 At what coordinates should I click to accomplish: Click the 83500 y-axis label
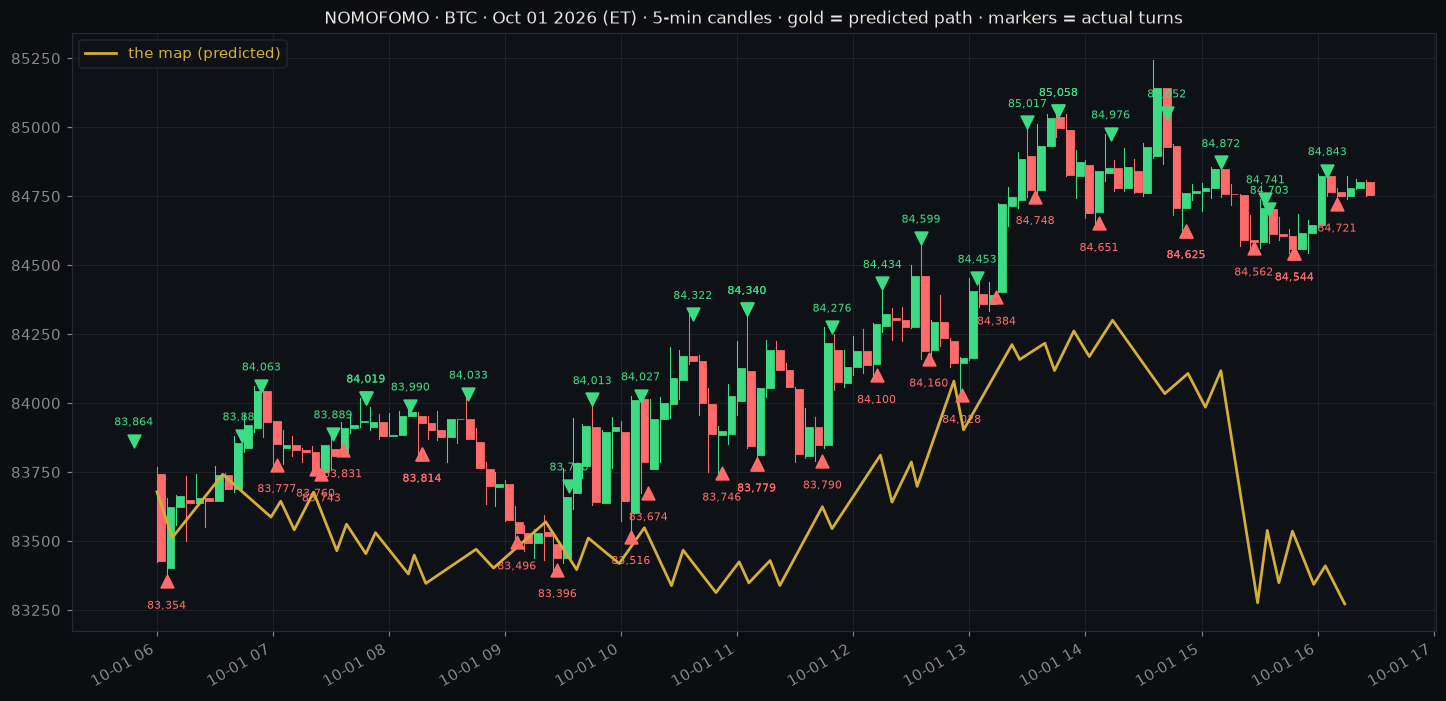coord(37,541)
